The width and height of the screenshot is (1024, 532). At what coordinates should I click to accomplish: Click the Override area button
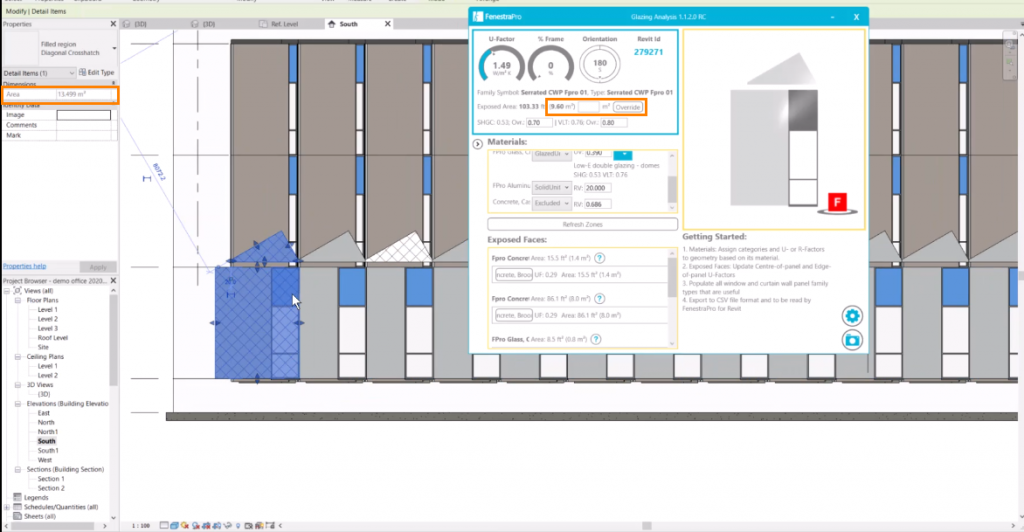click(x=628, y=107)
